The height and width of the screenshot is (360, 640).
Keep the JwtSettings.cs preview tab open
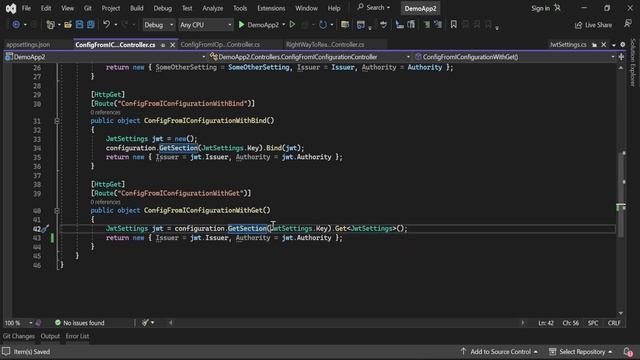pyautogui.click(x=594, y=44)
